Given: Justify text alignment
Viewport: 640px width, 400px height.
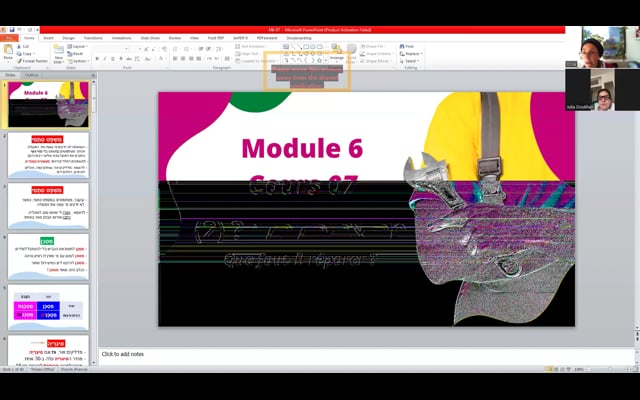Looking at the screenshot, I should pyautogui.click(x=199, y=59).
